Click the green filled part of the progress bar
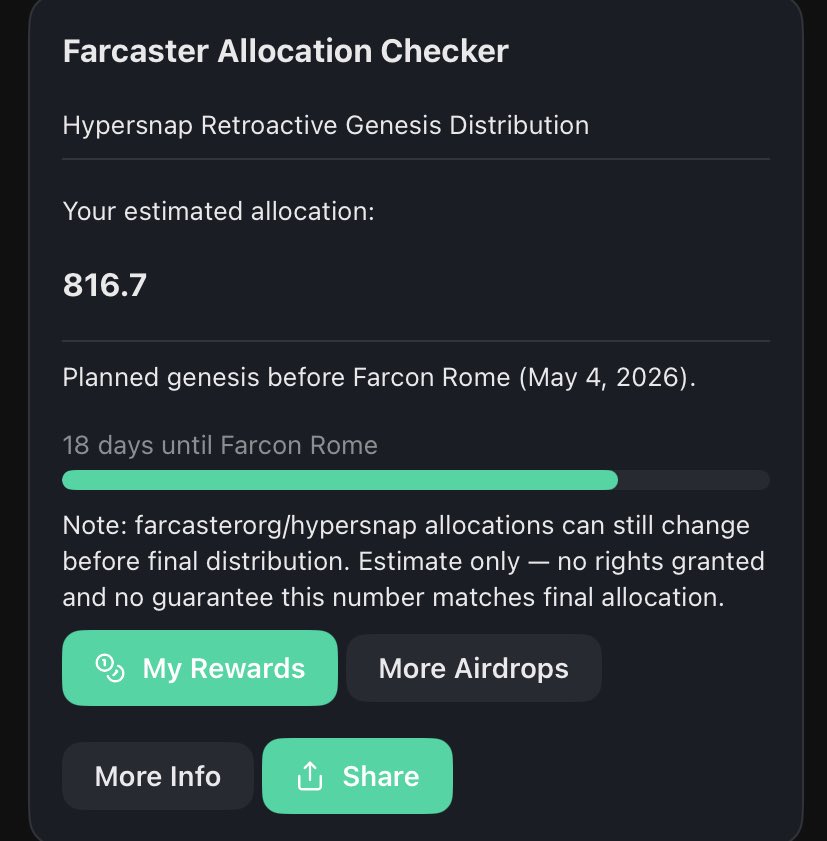This screenshot has width=827, height=841. (340, 480)
